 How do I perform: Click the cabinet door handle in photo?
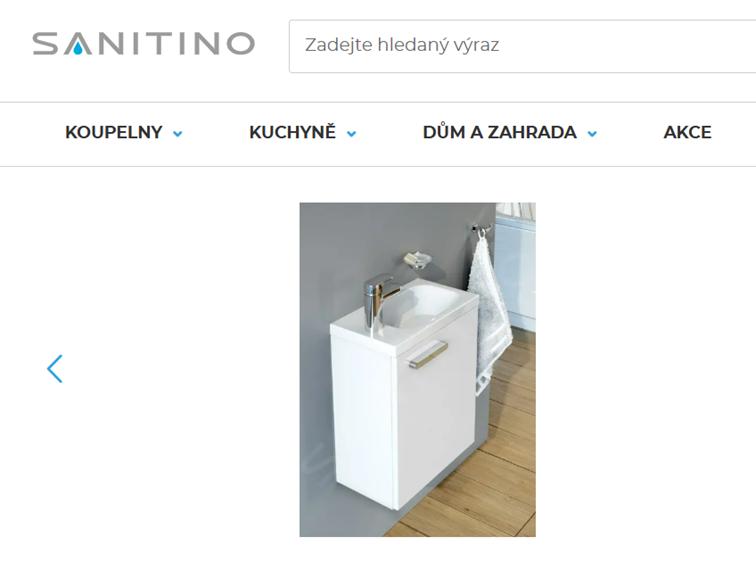[x=428, y=353]
